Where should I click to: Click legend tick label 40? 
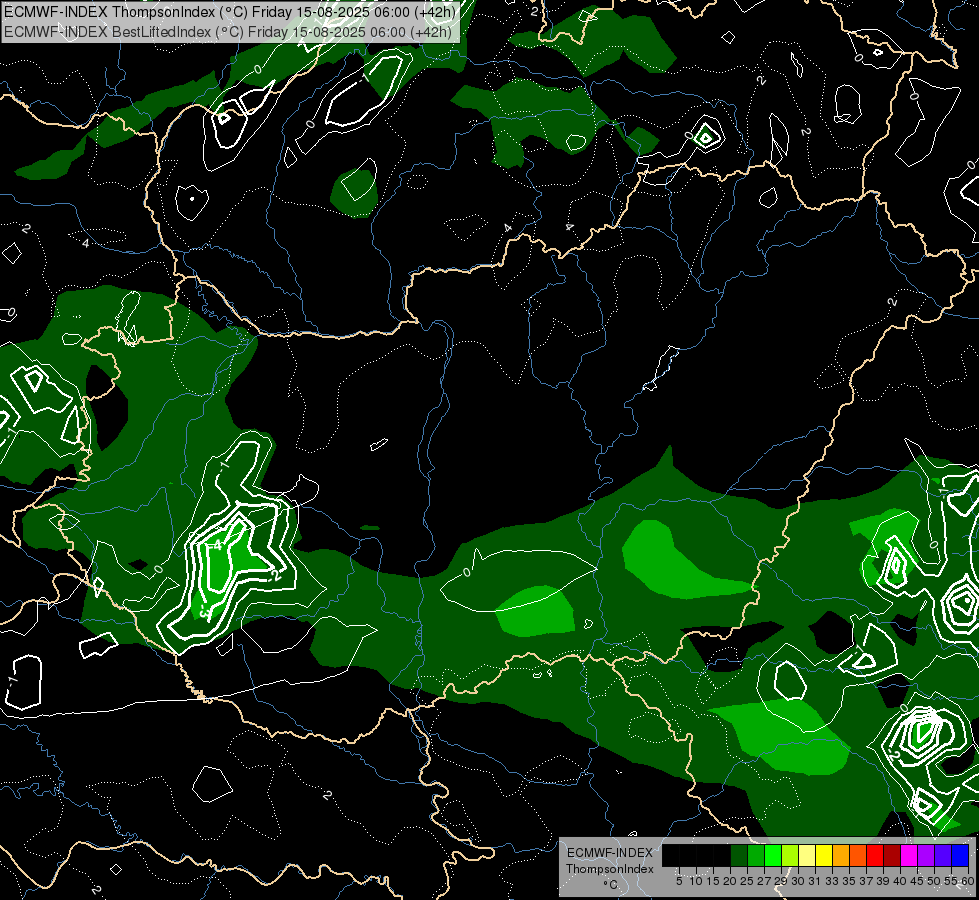(900, 881)
